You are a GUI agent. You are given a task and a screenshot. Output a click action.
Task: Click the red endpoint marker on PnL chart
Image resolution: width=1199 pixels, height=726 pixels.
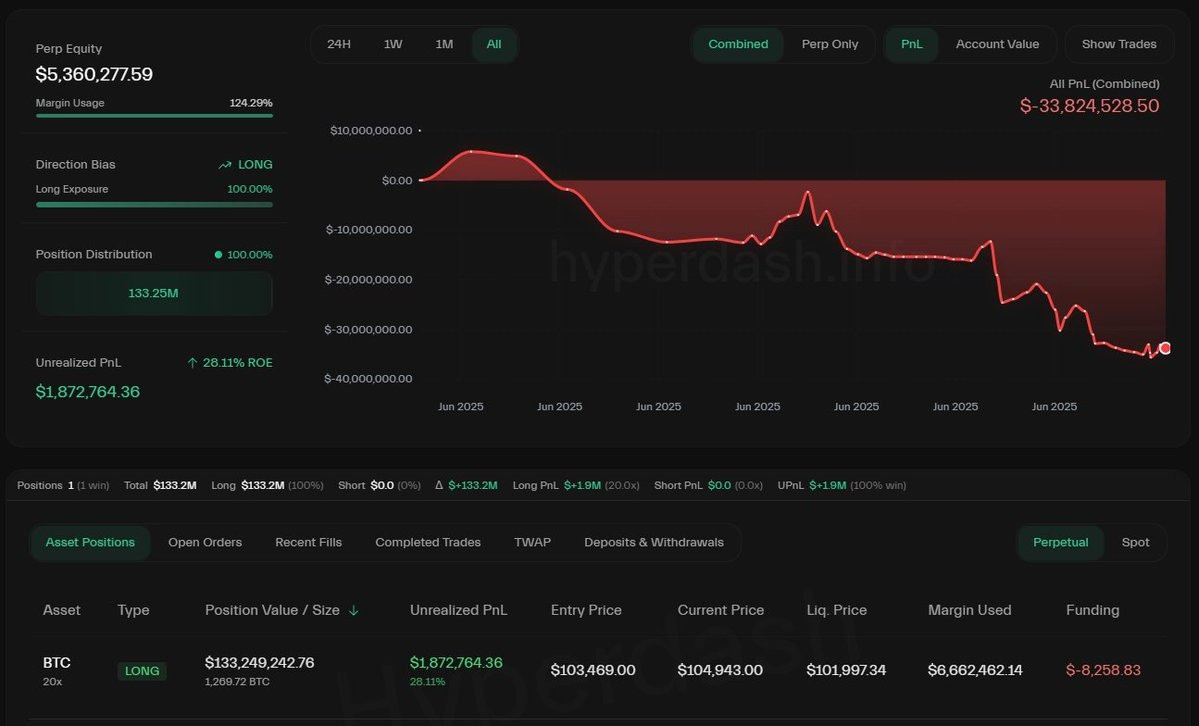click(1165, 348)
